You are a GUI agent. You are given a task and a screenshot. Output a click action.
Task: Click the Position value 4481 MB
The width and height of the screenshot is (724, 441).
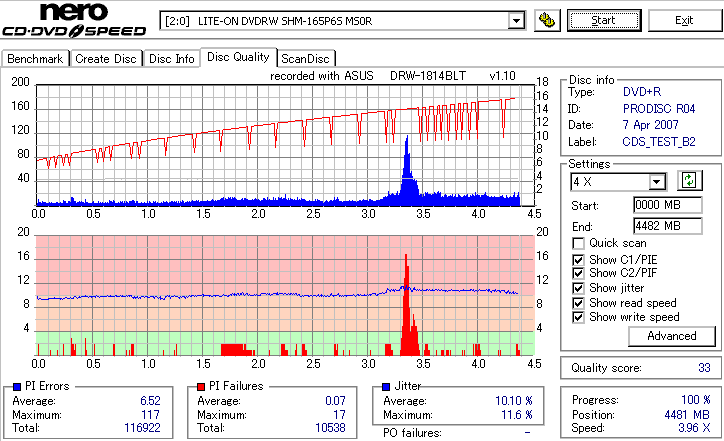[687, 415]
